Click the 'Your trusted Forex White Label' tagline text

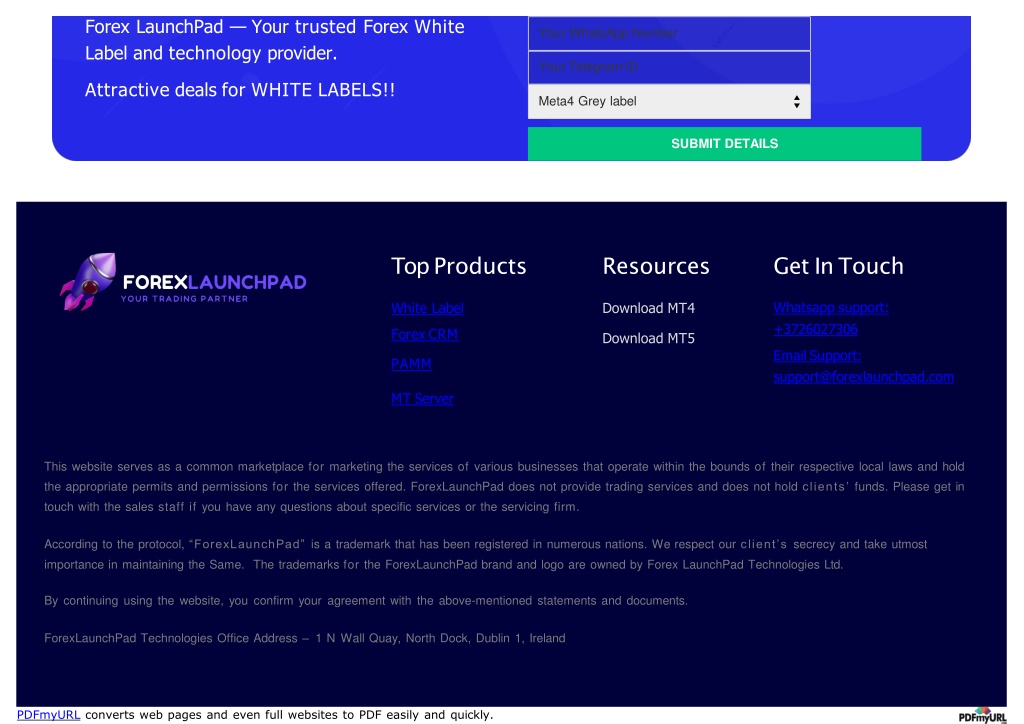tap(274, 40)
